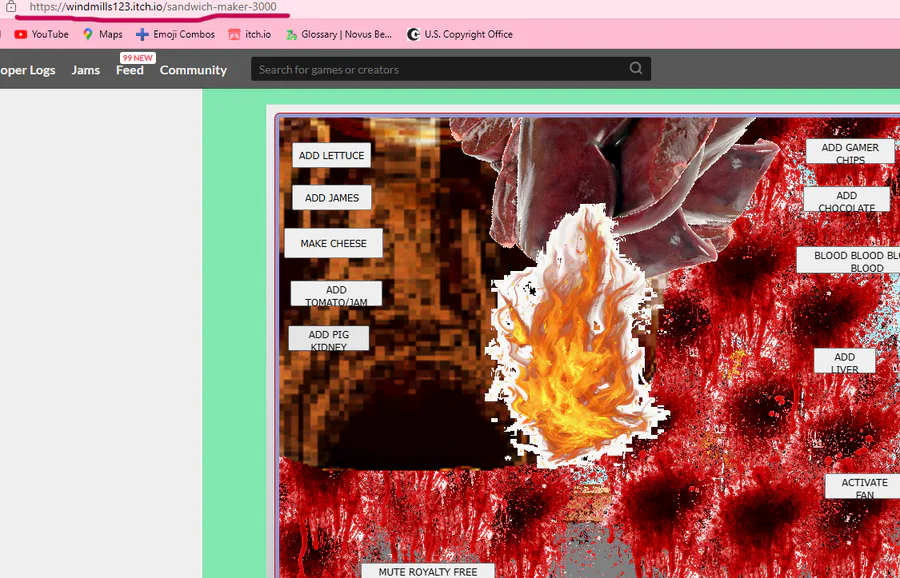
Task: Open the Feed page
Action: (x=130, y=70)
